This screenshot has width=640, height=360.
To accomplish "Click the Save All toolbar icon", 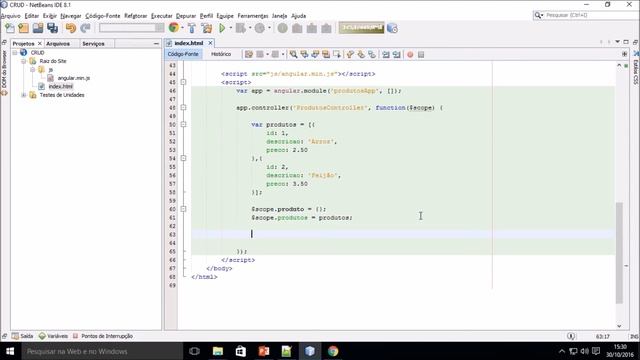I will [x=53, y=28].
